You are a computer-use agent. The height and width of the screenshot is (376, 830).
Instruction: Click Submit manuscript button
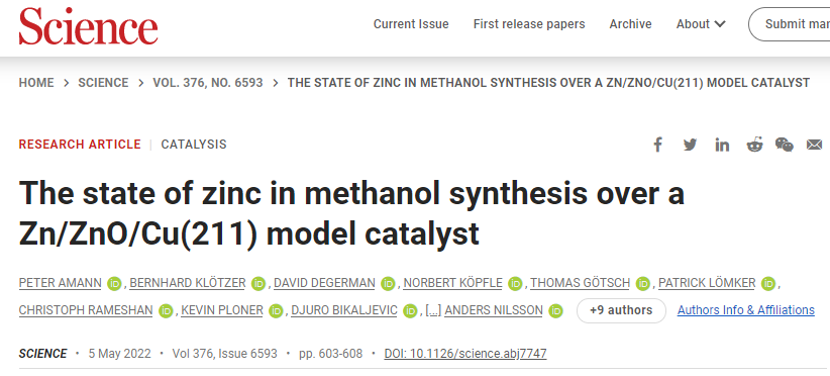(x=789, y=24)
